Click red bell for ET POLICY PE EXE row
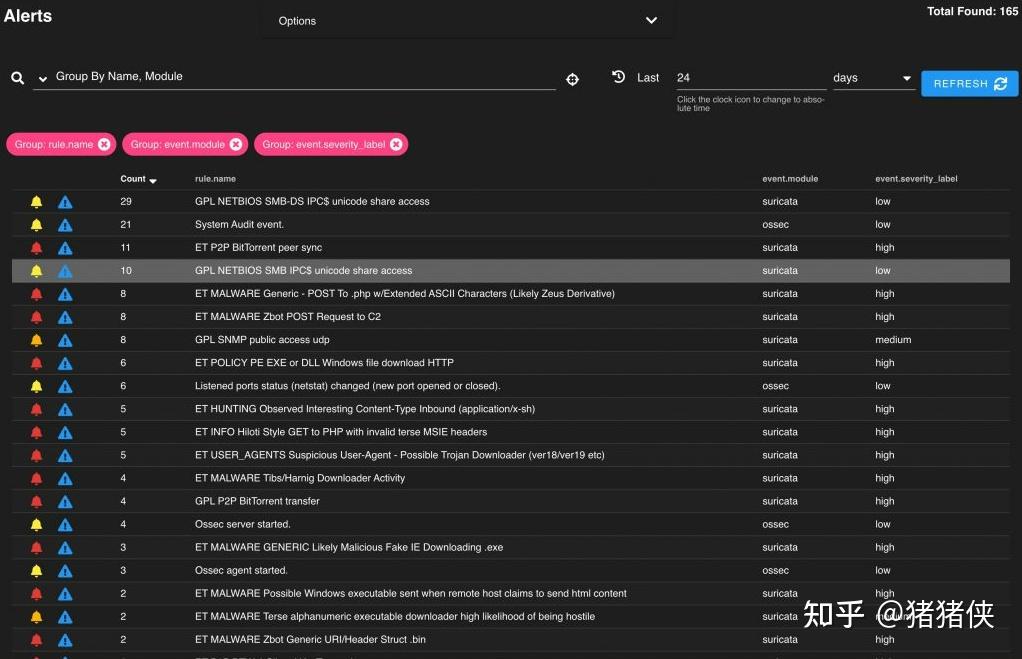Image resolution: width=1022 pixels, height=659 pixels. [x=36, y=363]
